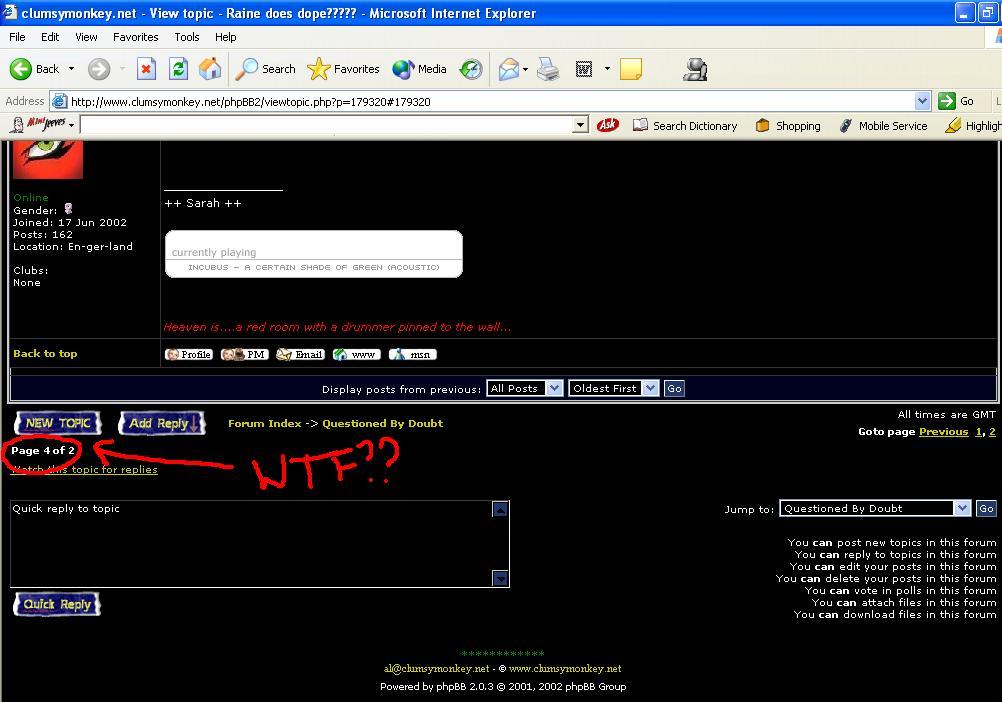Follow the Previous page link
Image resolution: width=1002 pixels, height=702 pixels.
pos(943,432)
